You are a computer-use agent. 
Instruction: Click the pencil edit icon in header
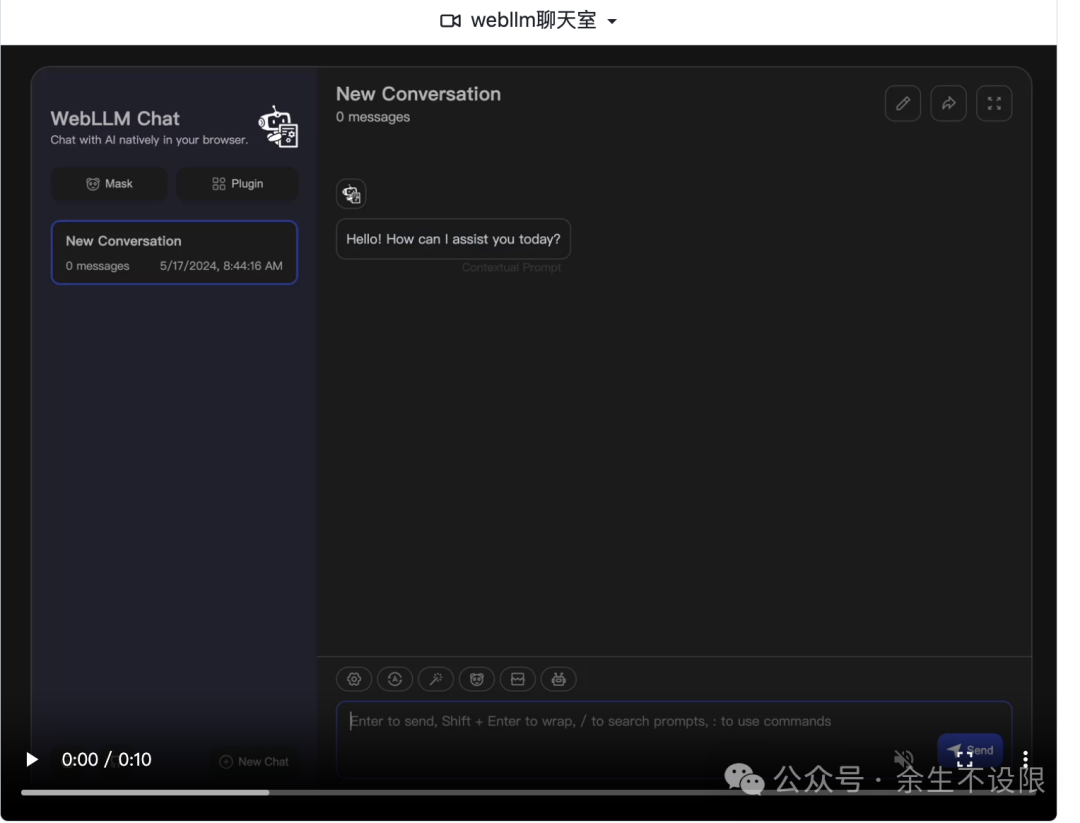click(x=902, y=103)
